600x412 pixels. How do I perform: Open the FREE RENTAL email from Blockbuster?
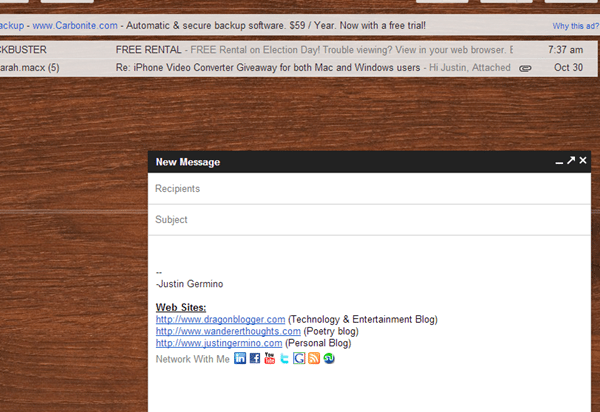coord(298,50)
